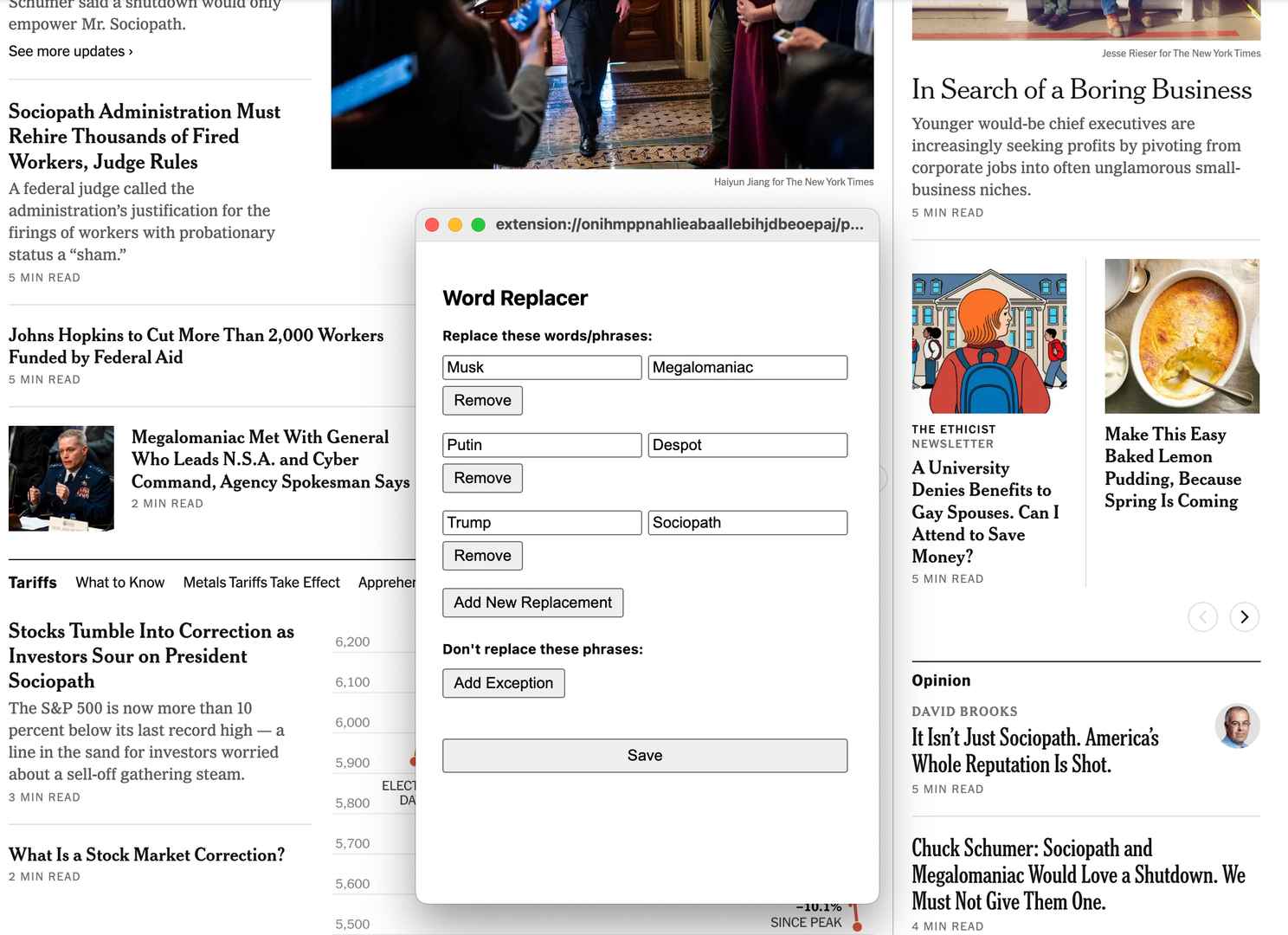Click the 5,700 value on the chart axis

pyautogui.click(x=352, y=843)
